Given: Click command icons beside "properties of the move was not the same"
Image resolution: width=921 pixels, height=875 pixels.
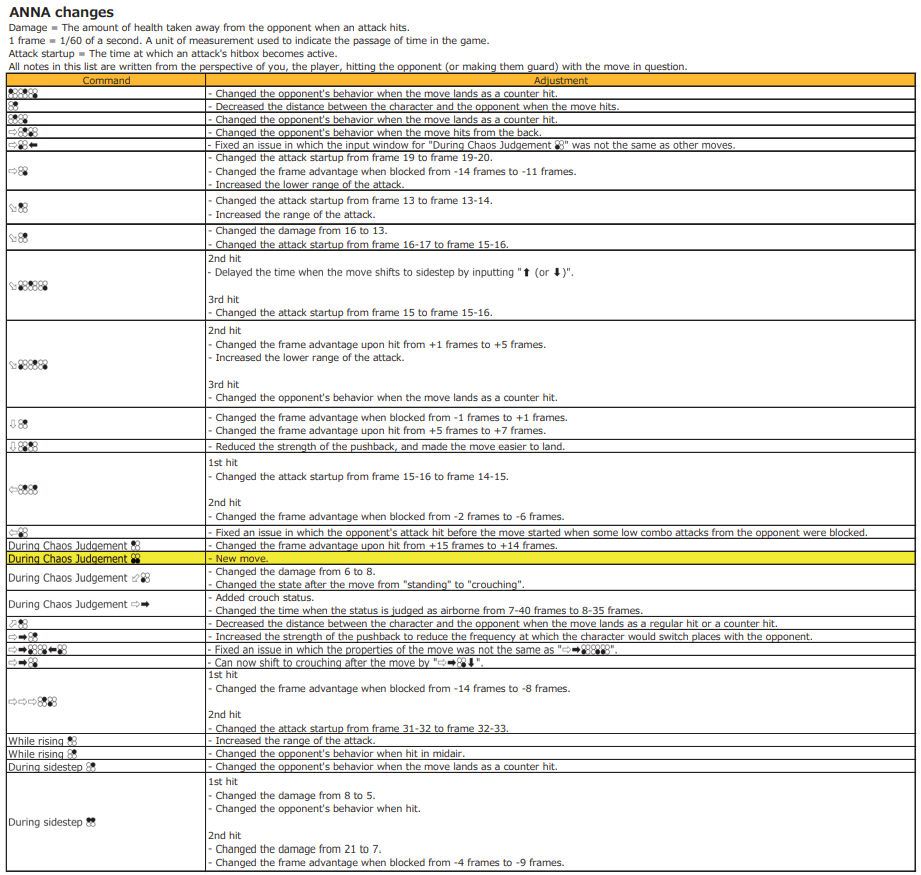Looking at the screenshot, I should tap(38, 649).
